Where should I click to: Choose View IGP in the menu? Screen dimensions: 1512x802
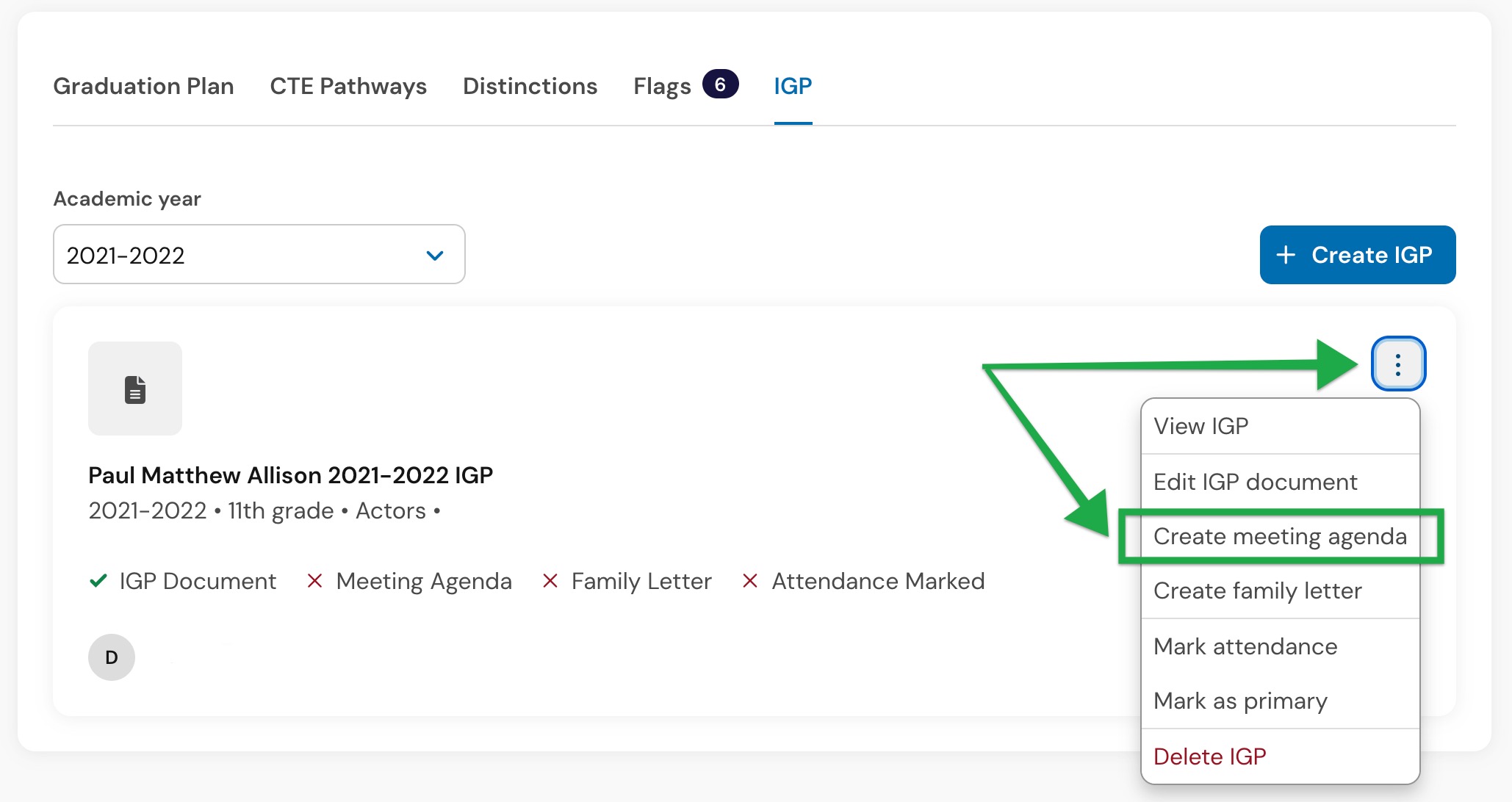click(x=1281, y=426)
